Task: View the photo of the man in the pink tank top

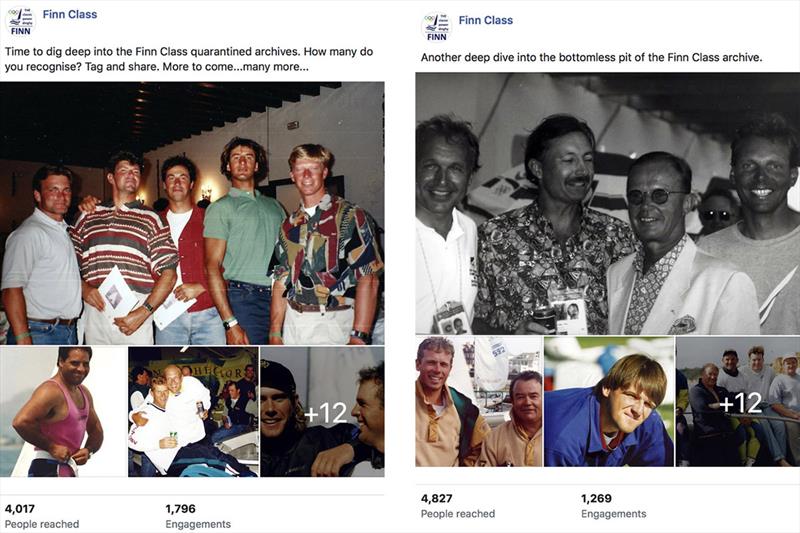Action: pos(63,411)
